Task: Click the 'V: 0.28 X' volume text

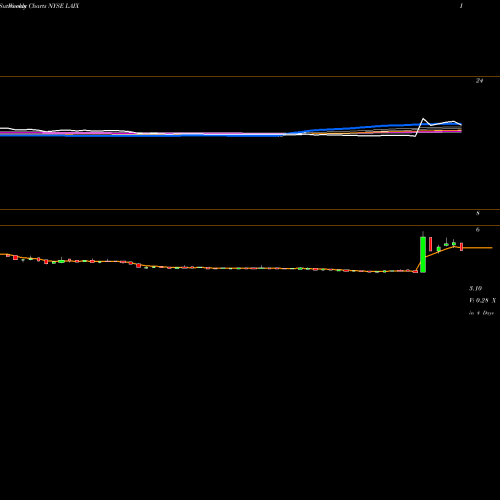Action: [482, 301]
